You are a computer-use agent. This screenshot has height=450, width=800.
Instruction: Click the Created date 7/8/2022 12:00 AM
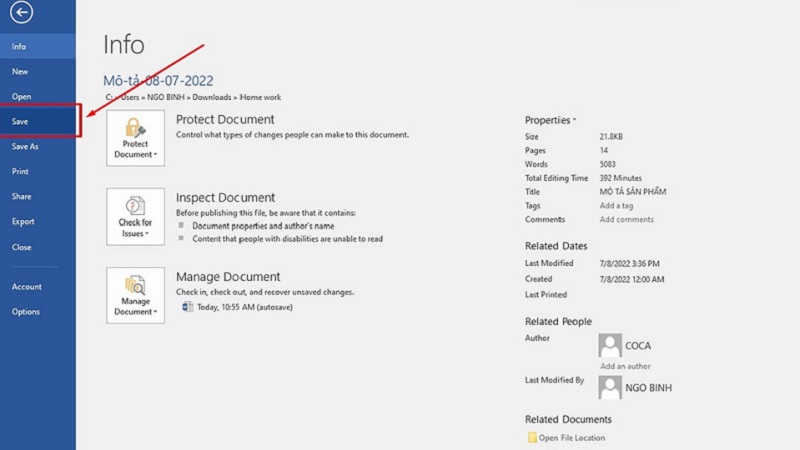click(x=632, y=280)
